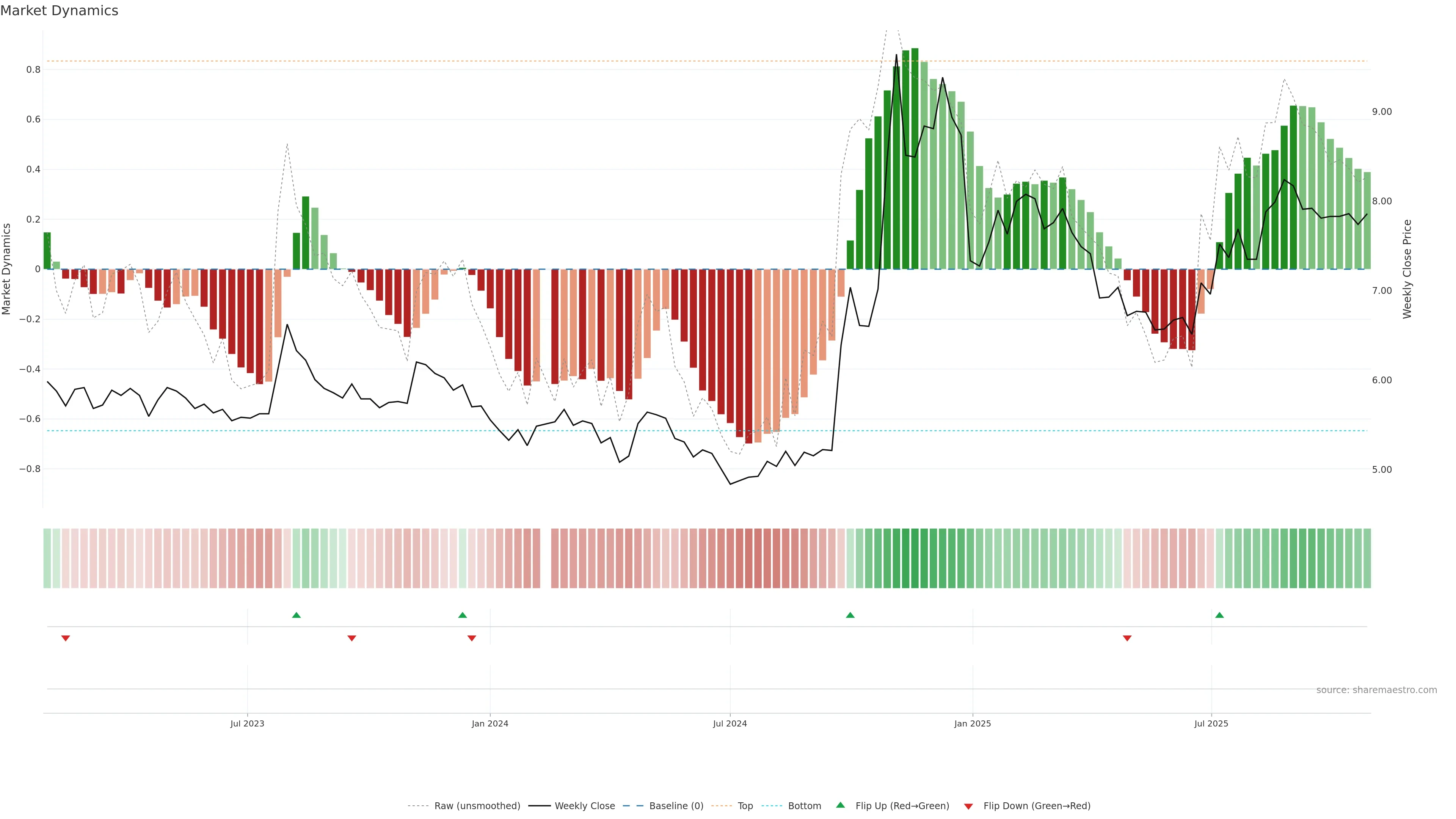Click the Market Dynamics chart title

[60, 11]
